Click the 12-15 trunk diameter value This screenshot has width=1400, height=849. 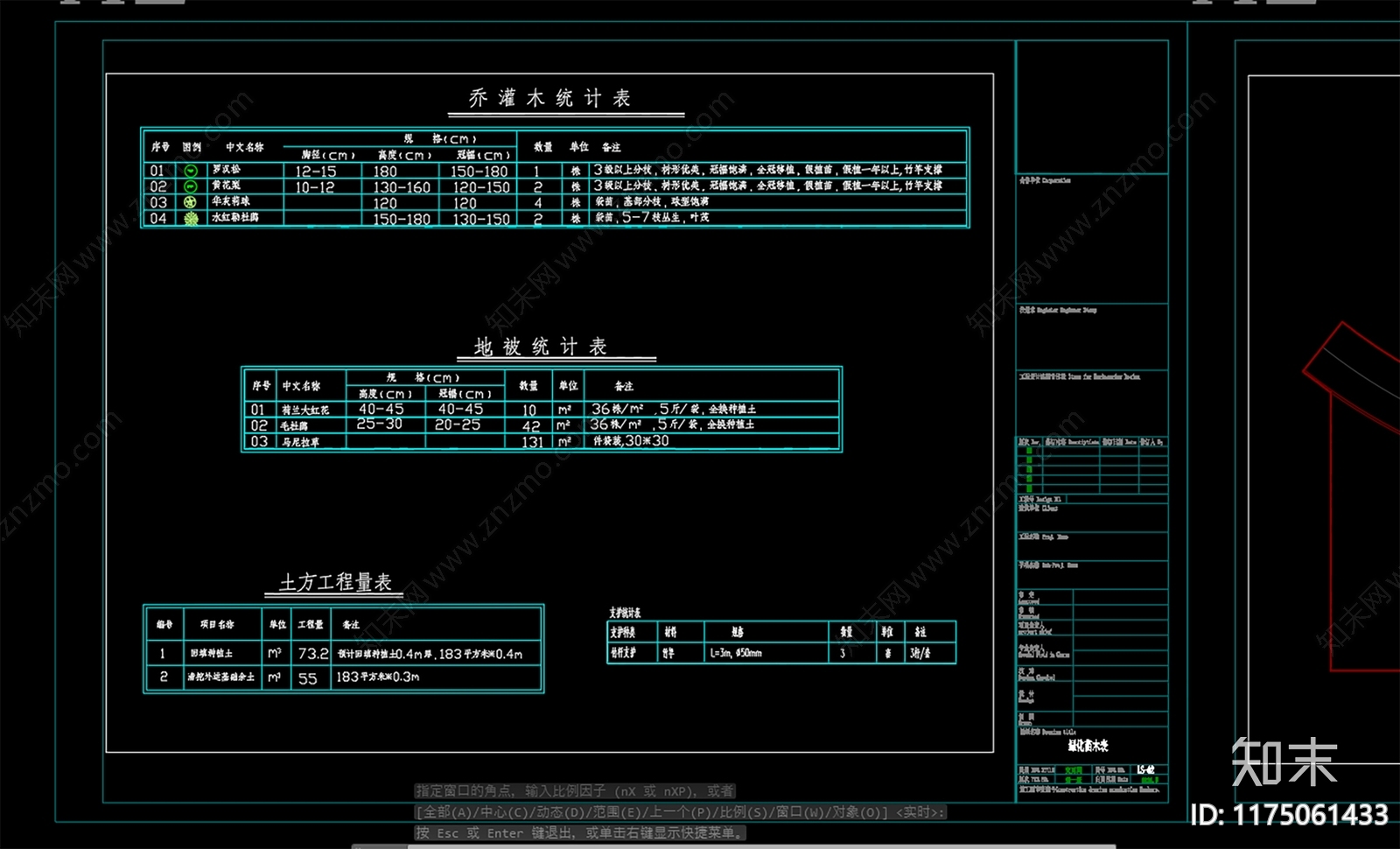point(316,172)
